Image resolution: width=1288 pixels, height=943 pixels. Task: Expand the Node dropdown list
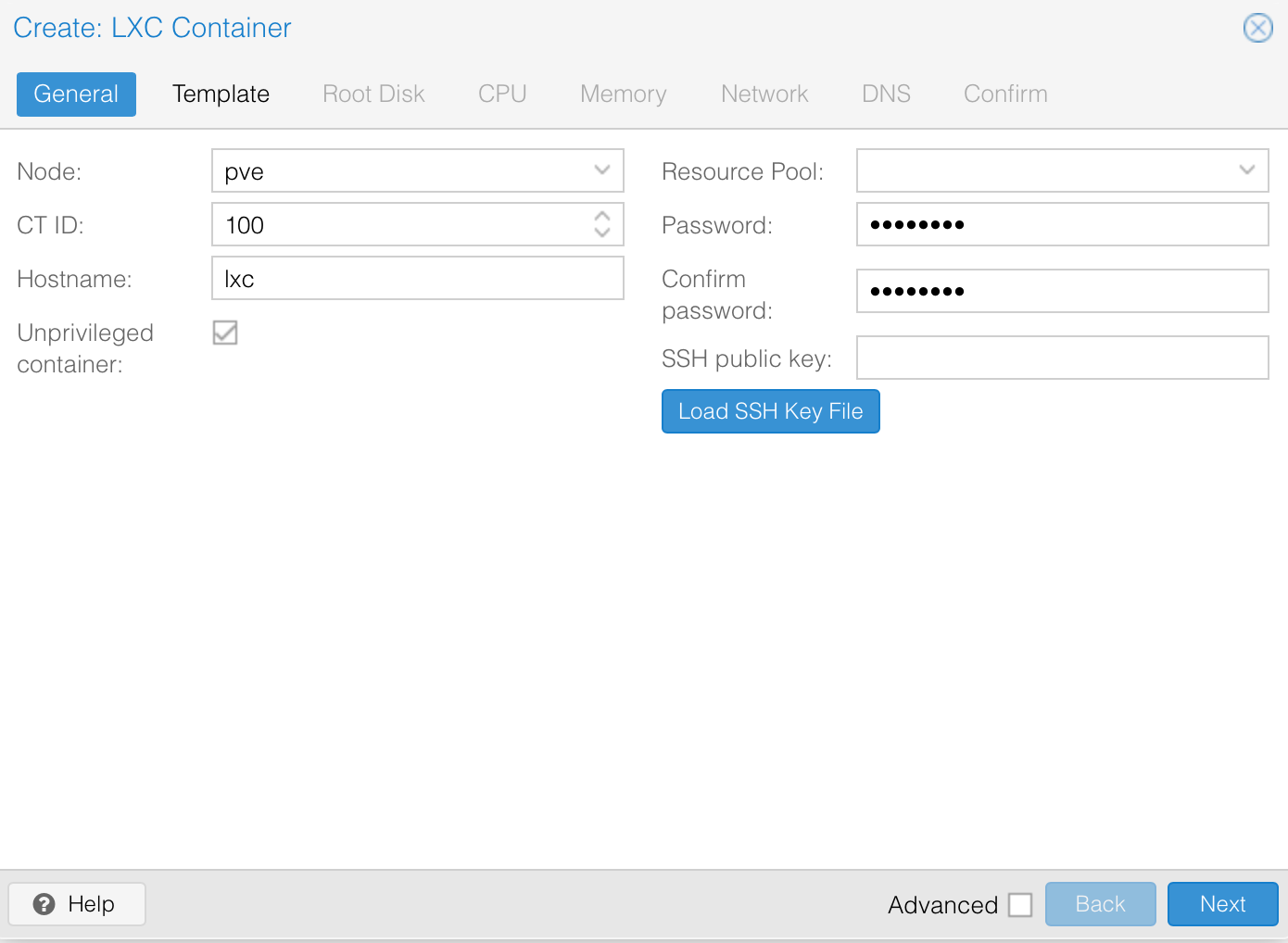pos(602,170)
